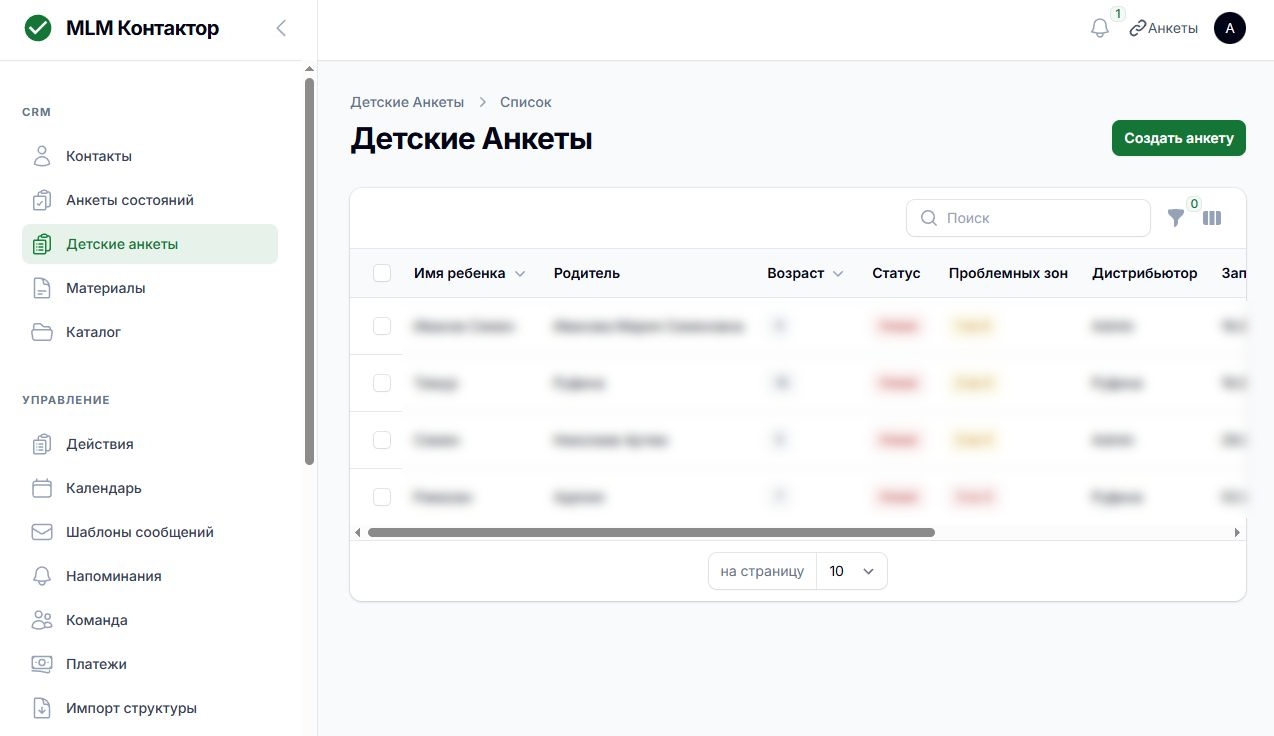Click the Список breadcrumb item
This screenshot has width=1274, height=736.
(526, 102)
